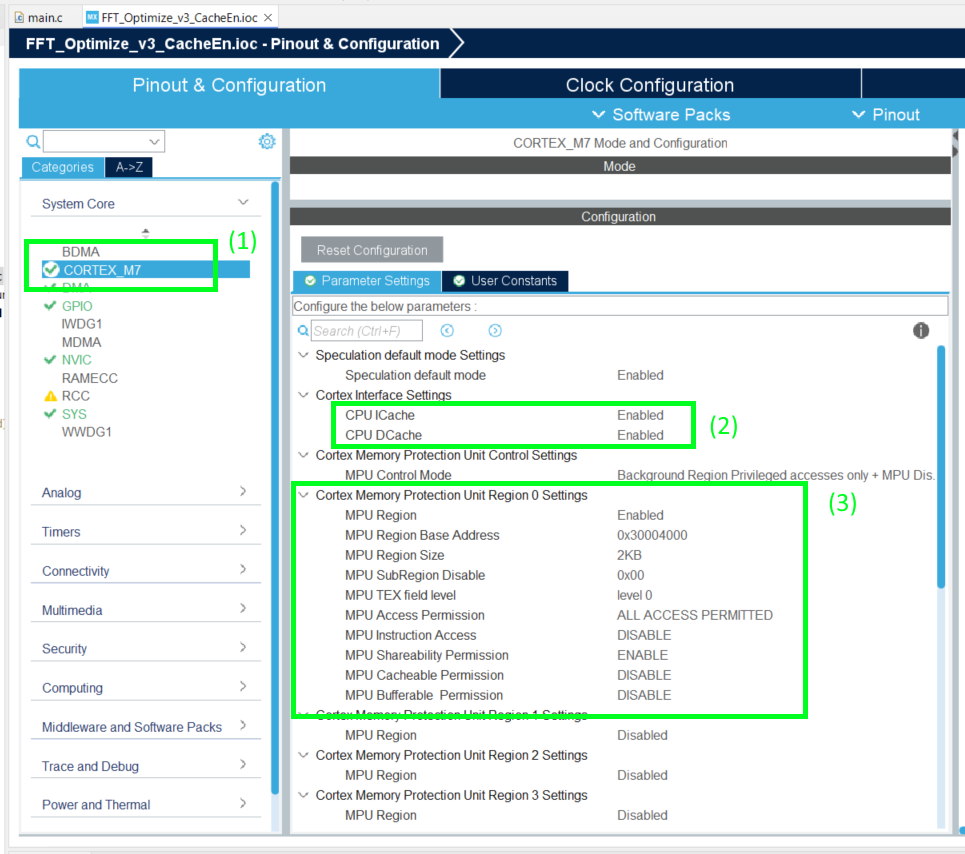Click the peripheral search magnifier icon
Screen dimensions: 965x854
point(33,142)
